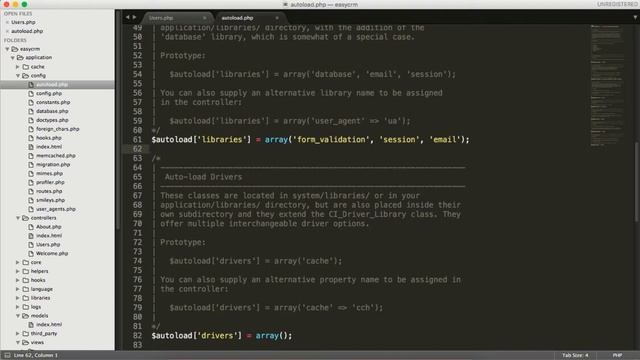
Task: Expand the core folder
Action: click(18, 262)
